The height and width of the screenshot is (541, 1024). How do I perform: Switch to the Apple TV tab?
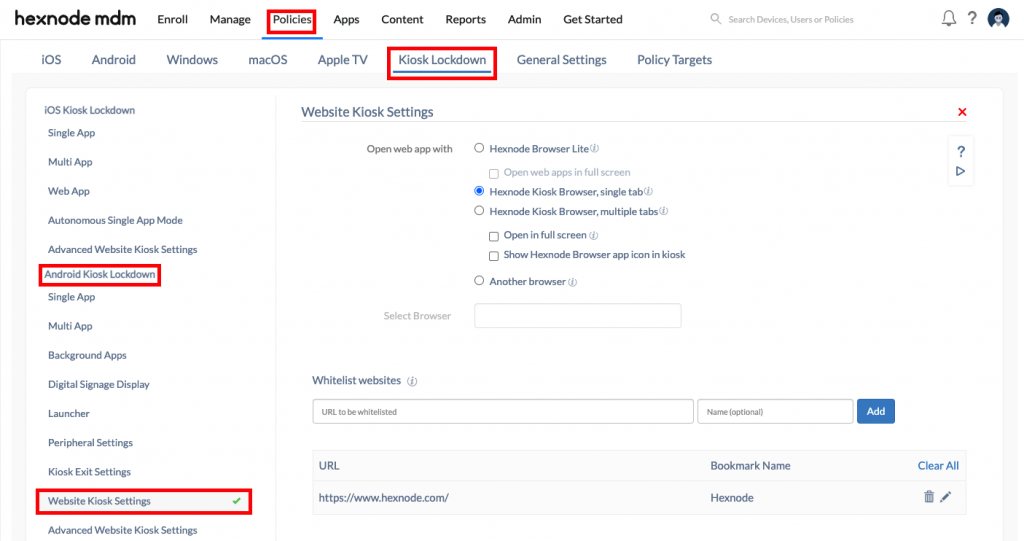pyautogui.click(x=342, y=59)
